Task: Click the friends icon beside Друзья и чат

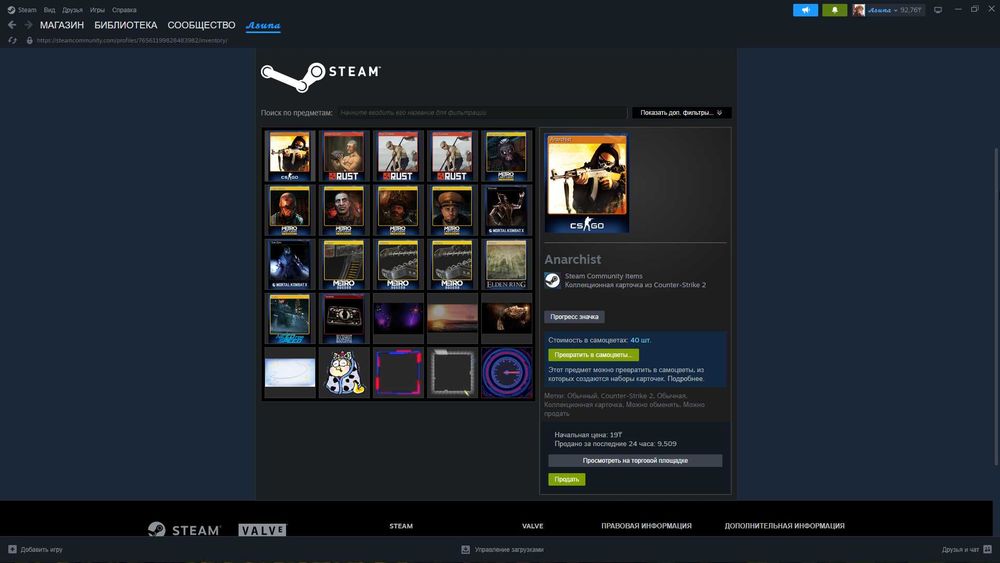Action: tap(987, 549)
